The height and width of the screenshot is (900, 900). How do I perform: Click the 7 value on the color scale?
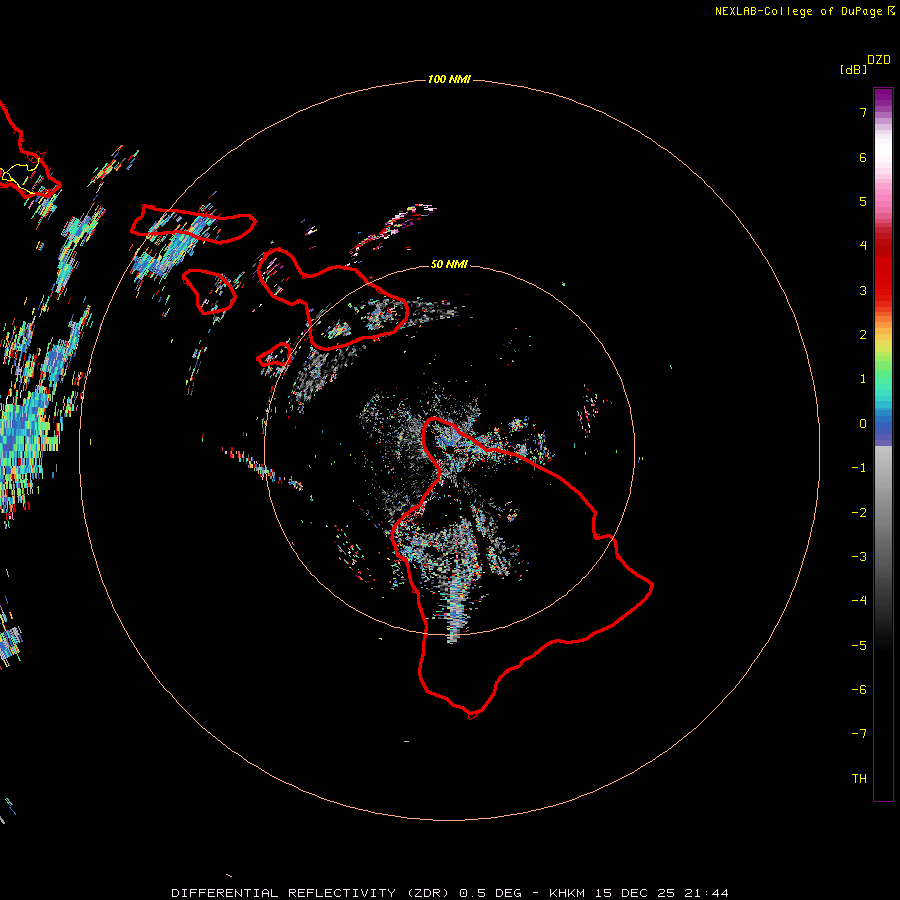pyautogui.click(x=863, y=112)
